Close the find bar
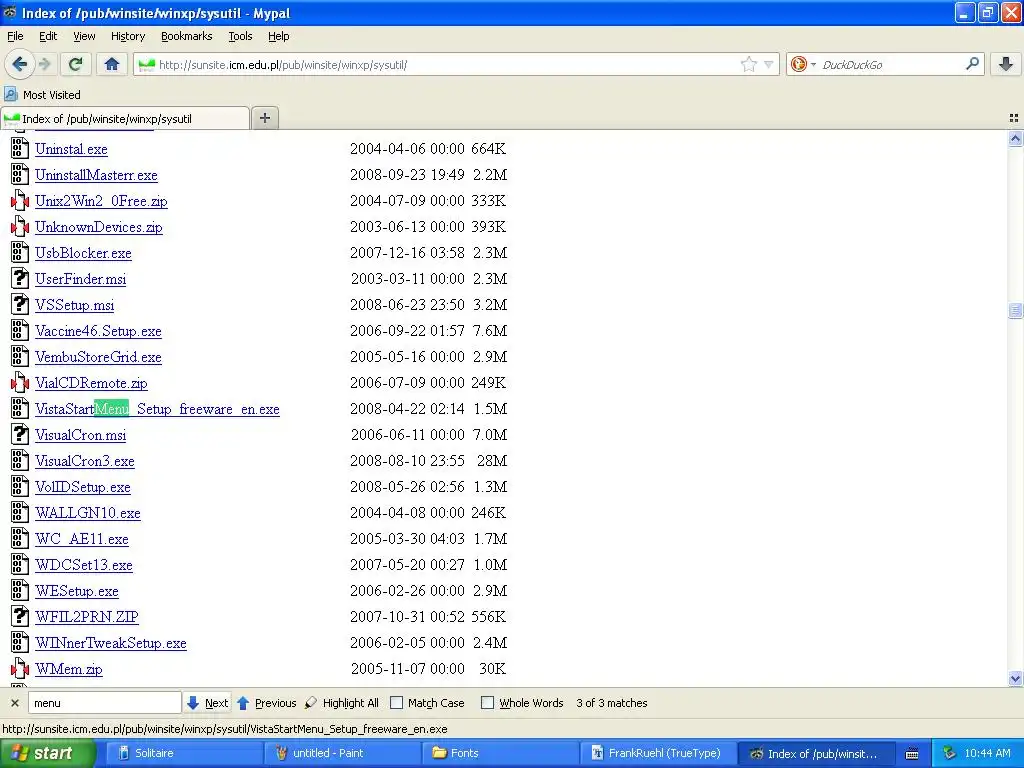 (x=15, y=703)
